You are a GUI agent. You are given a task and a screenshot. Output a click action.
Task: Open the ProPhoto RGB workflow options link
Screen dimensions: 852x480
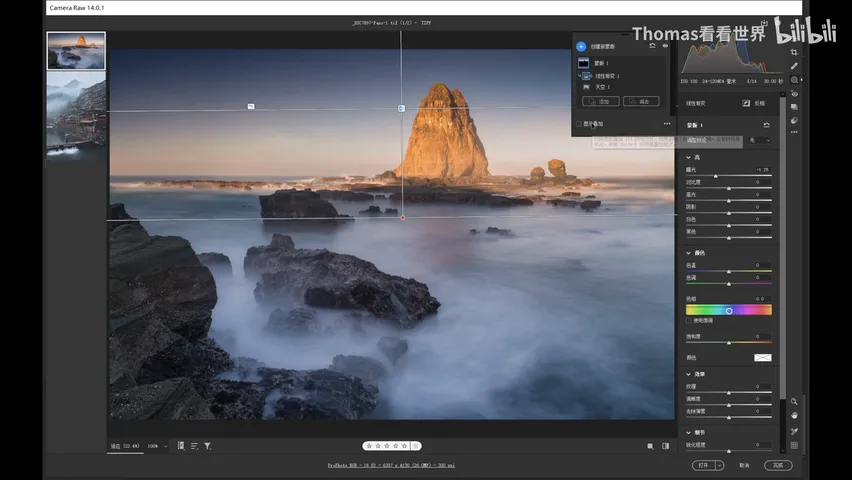click(x=391, y=465)
